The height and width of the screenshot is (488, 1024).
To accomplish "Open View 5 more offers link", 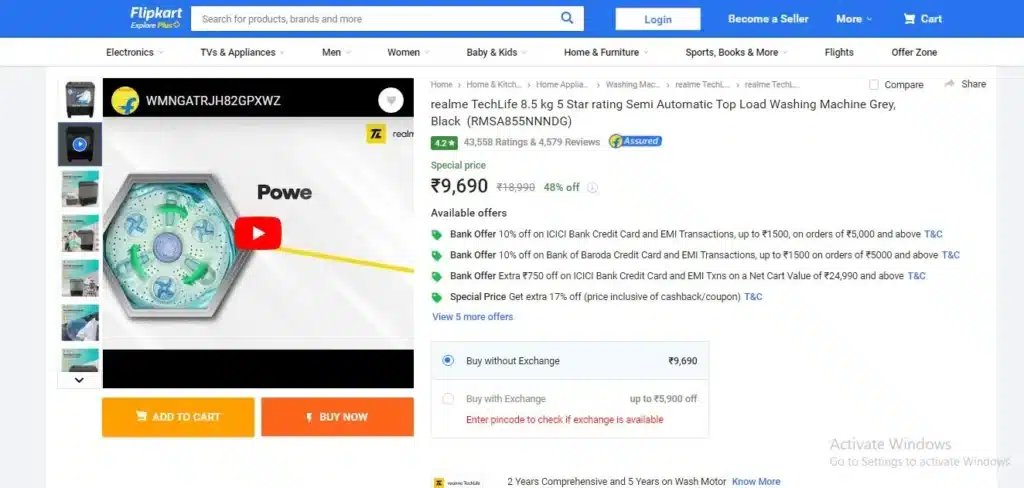I will (473, 317).
